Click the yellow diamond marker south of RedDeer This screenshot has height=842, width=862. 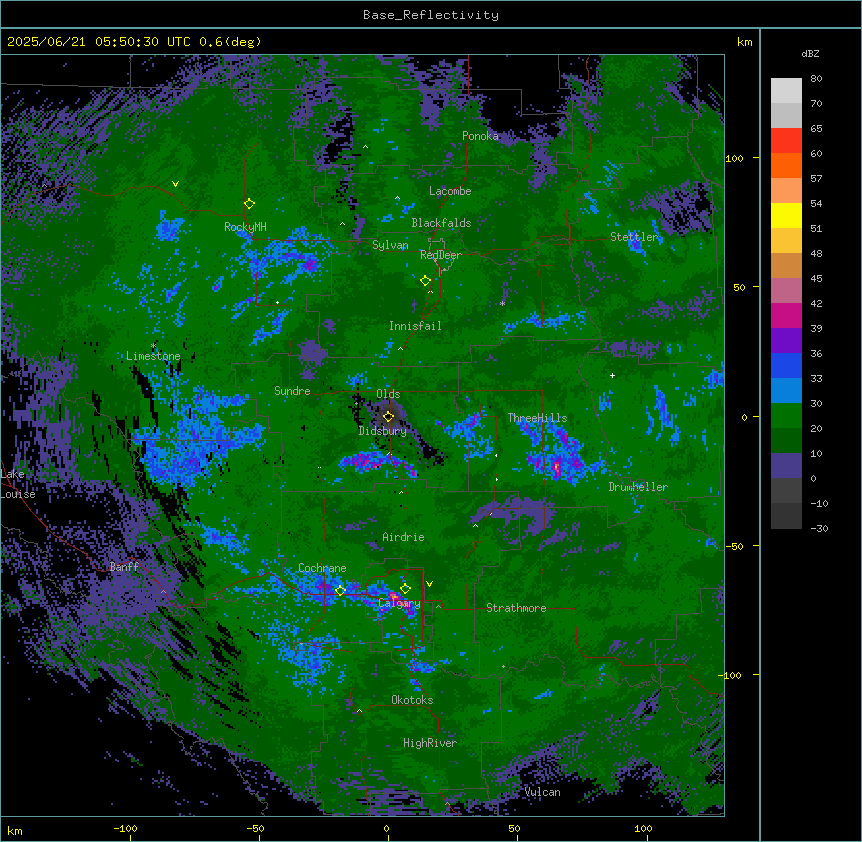[x=426, y=281]
